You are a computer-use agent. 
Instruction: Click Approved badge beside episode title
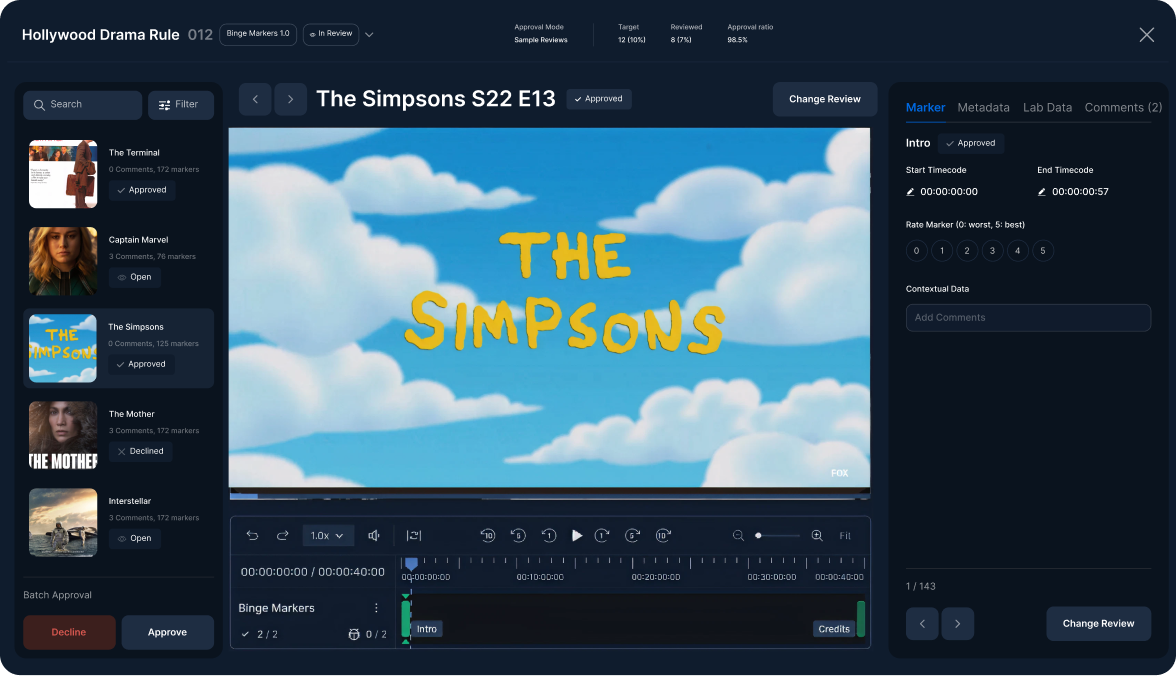(x=598, y=99)
